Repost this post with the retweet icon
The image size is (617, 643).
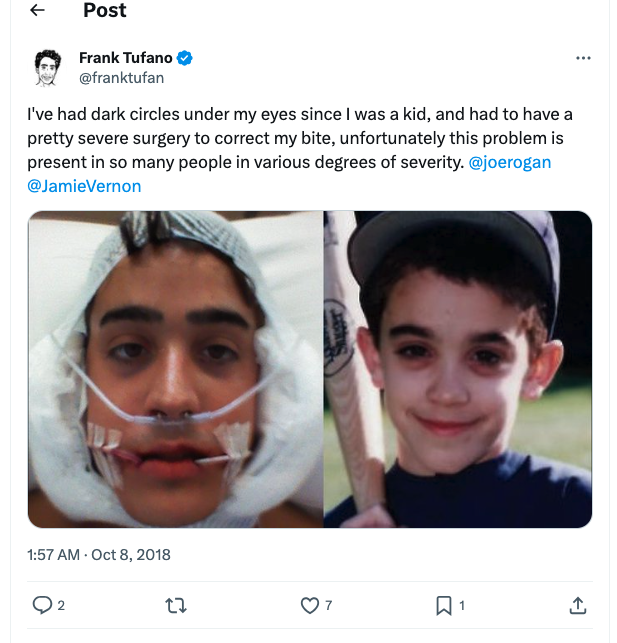176,605
